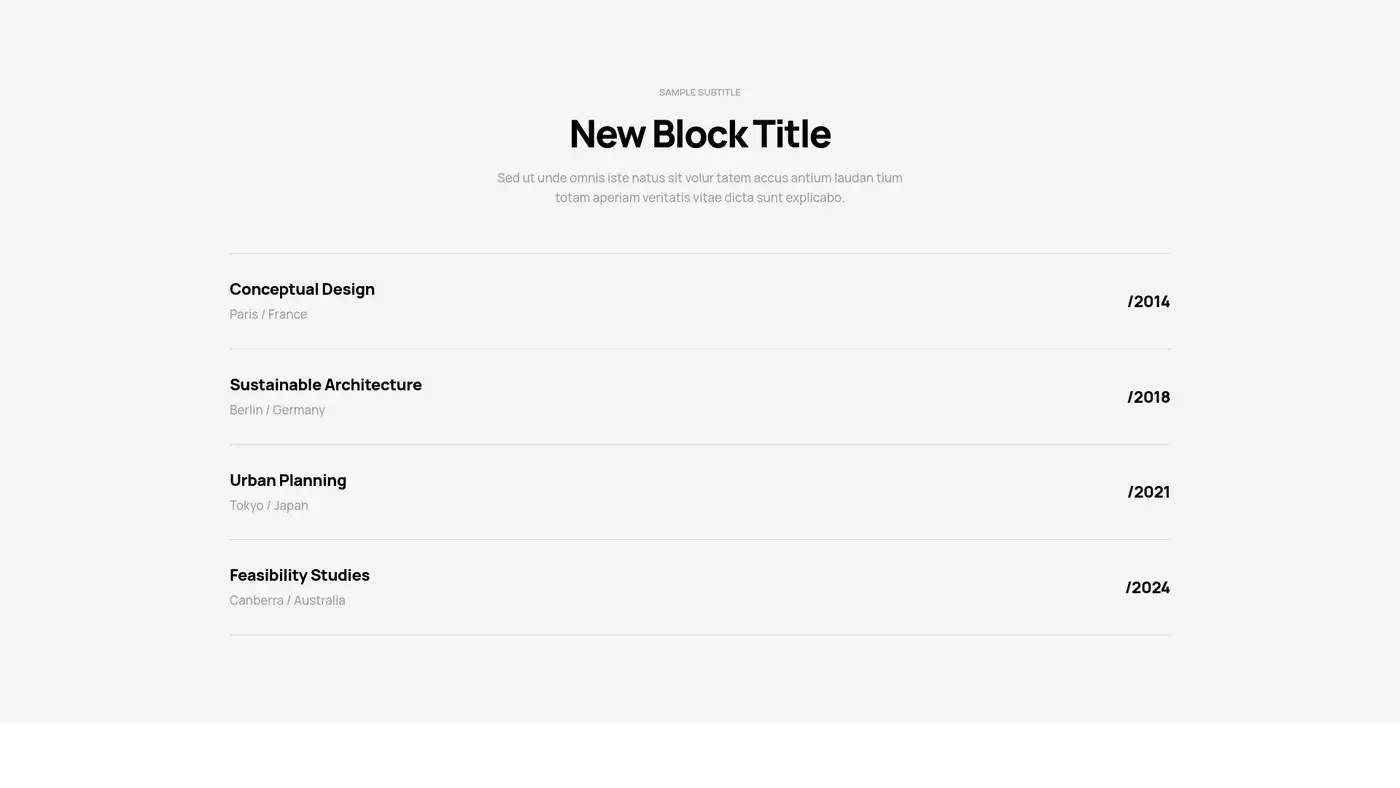
Task: Select the /2024 year label
Action: 1147,587
